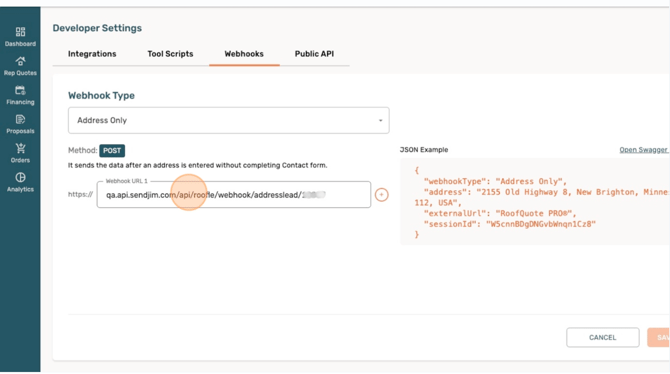This screenshot has height=374, width=670.
Task: Switch to the Public API tab
Action: (314, 54)
